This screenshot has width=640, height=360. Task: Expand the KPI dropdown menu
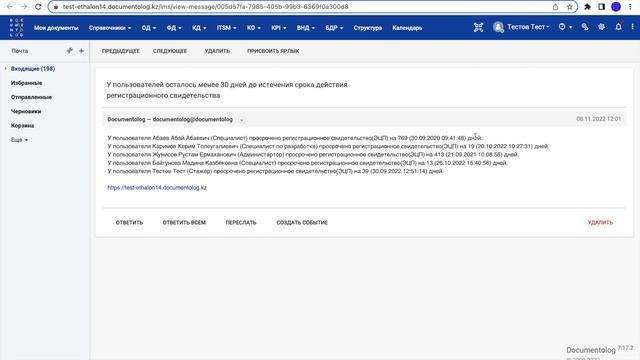click(279, 28)
